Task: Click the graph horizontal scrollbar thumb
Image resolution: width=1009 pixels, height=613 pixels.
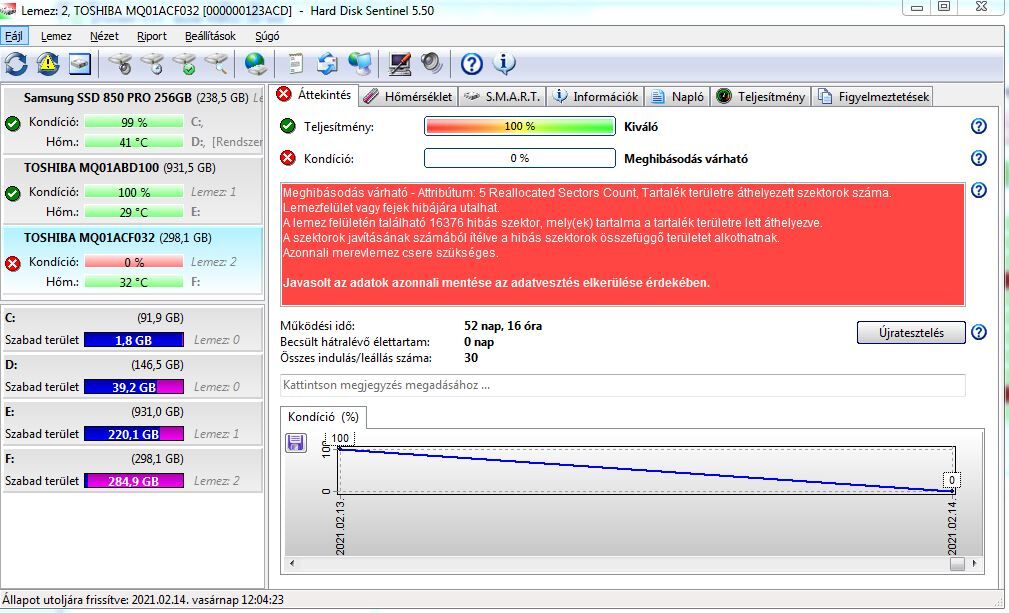Action: pos(958,564)
